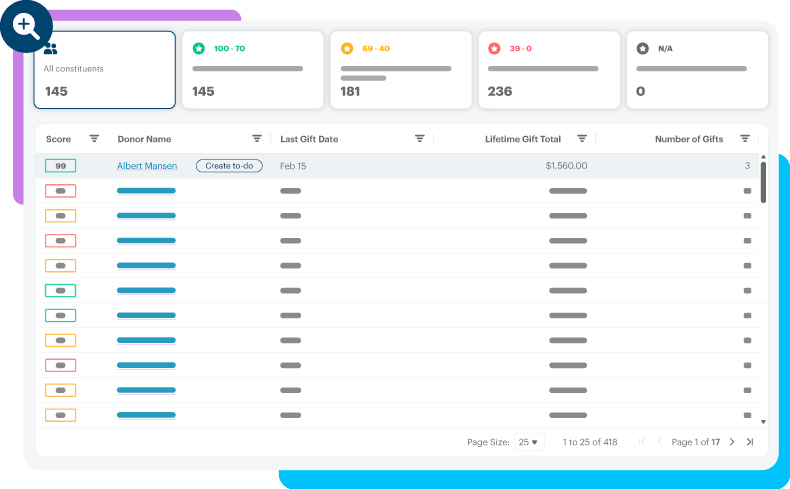
Task: Click the magnifying glass zoom icon
Action: click(26, 26)
